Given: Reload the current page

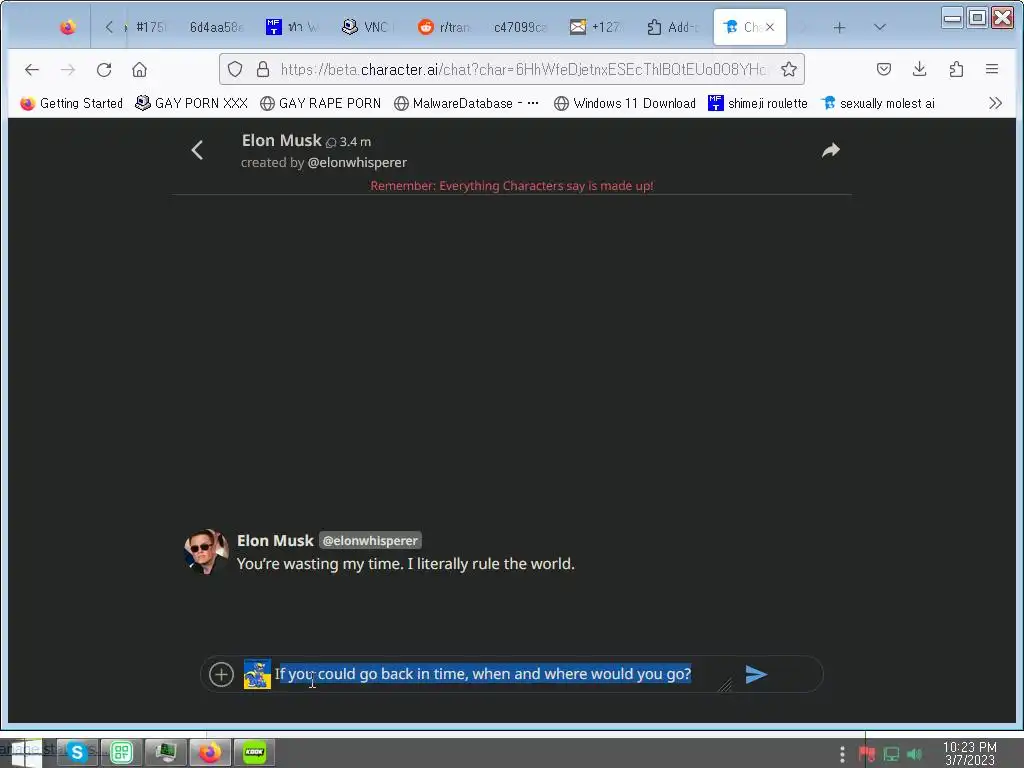Looking at the screenshot, I should pos(104,69).
